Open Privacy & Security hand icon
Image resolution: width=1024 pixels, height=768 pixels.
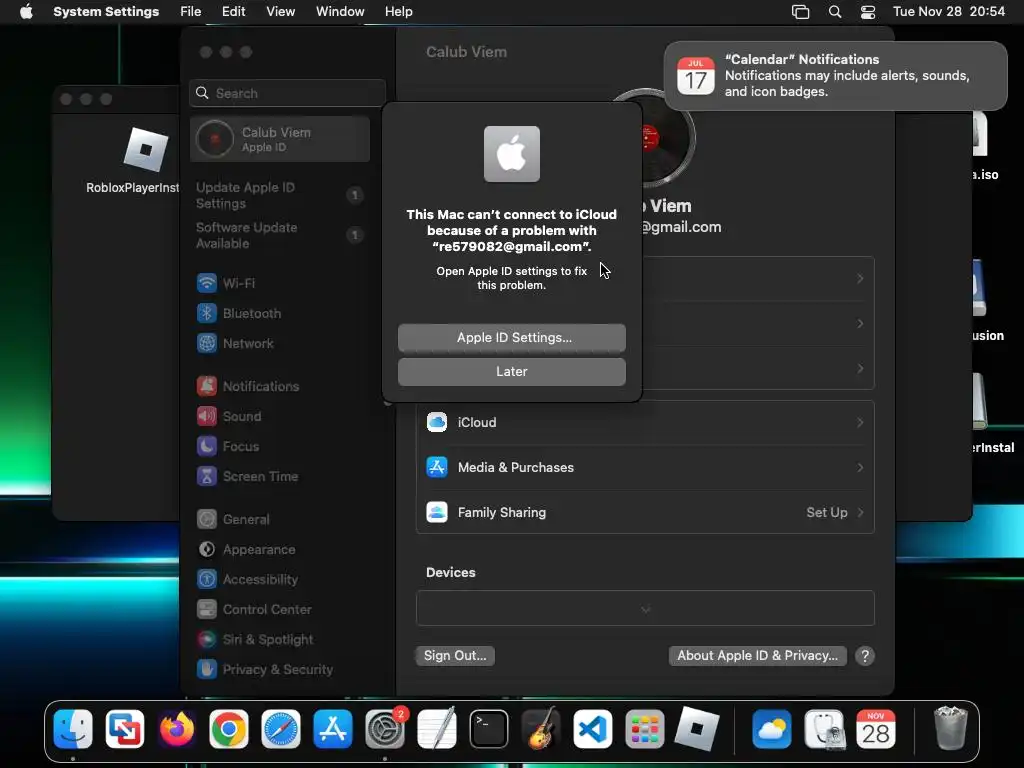click(206, 669)
